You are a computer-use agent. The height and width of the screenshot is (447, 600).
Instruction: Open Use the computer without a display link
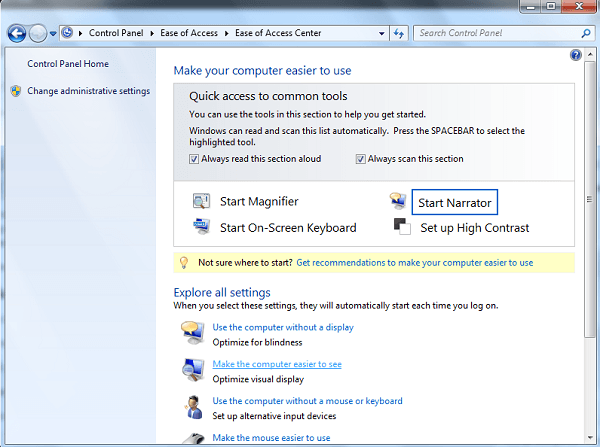pyautogui.click(x=283, y=328)
